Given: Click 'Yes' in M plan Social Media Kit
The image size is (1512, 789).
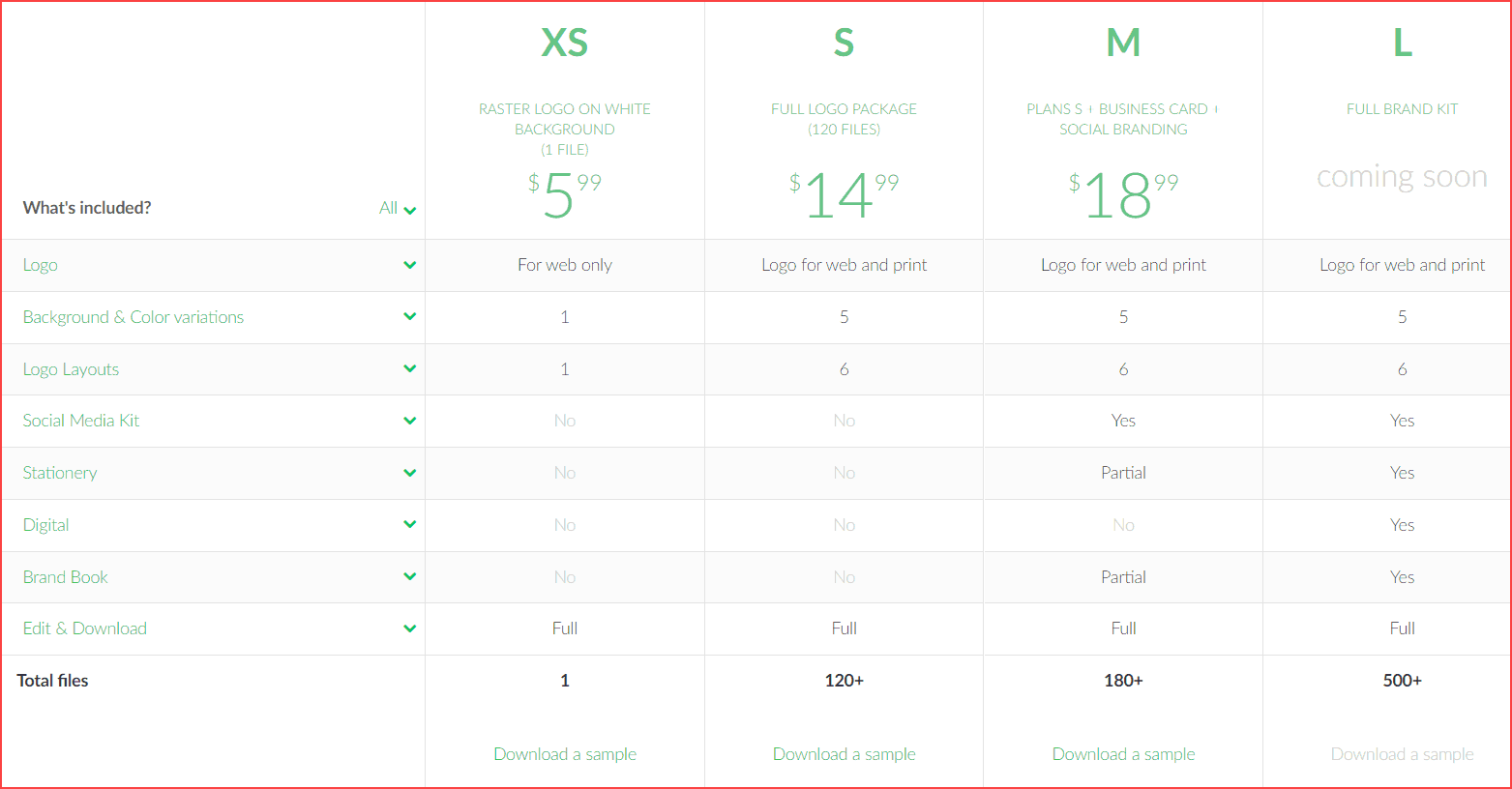Looking at the screenshot, I should 1123,421.
